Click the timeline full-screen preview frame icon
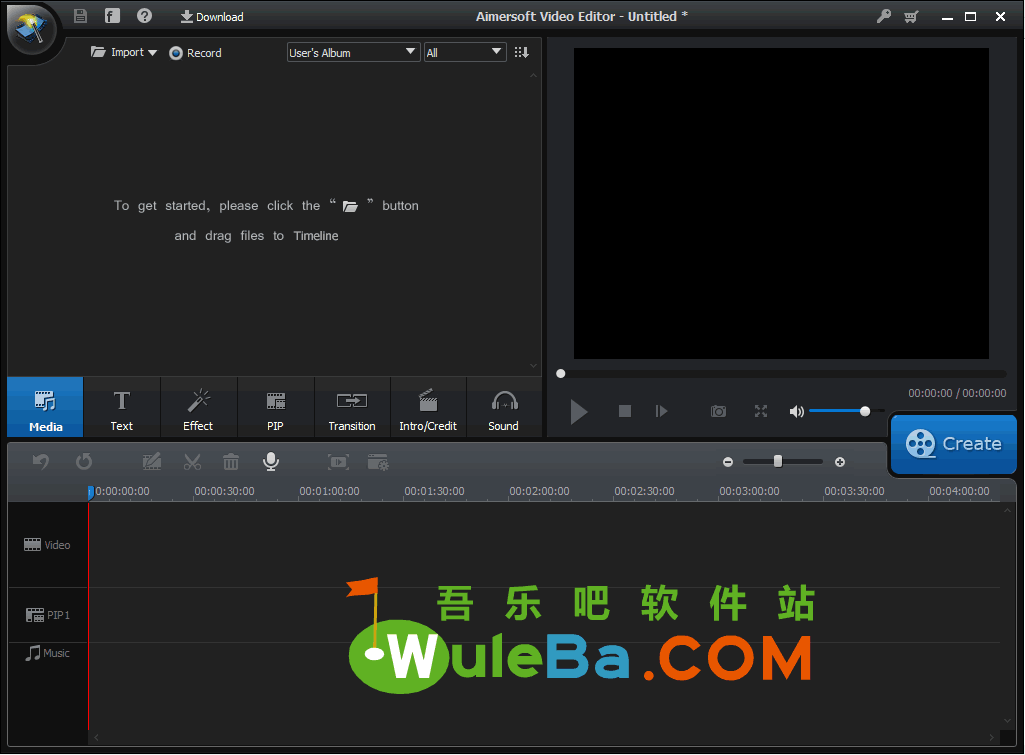This screenshot has height=755, width=1025. click(x=338, y=462)
